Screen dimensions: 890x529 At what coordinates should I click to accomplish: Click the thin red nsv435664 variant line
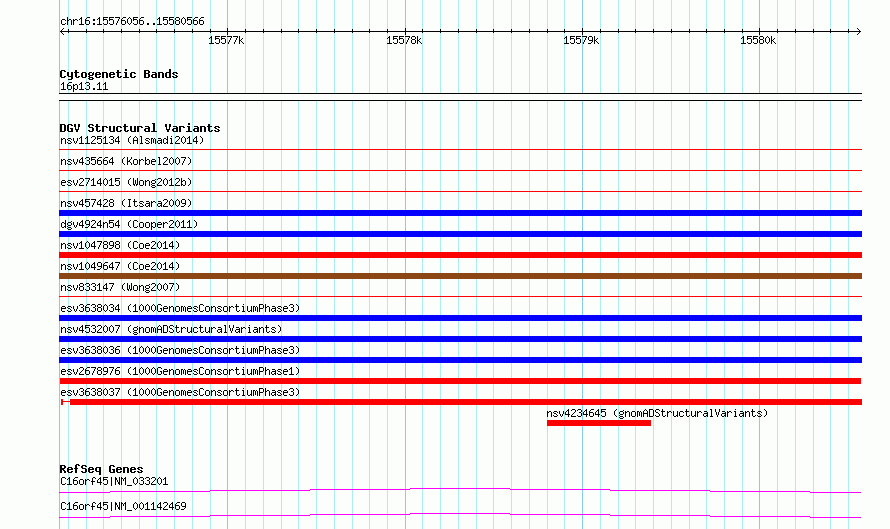pos(460,171)
